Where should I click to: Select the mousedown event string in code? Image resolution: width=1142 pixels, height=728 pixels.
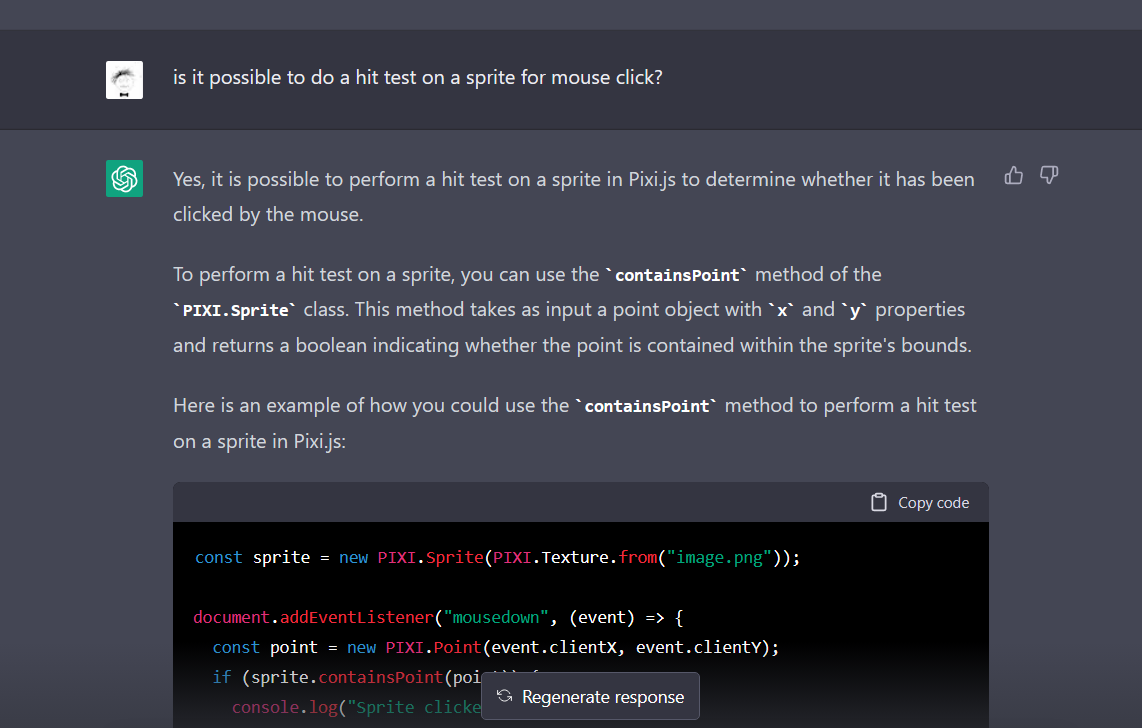coord(496,617)
